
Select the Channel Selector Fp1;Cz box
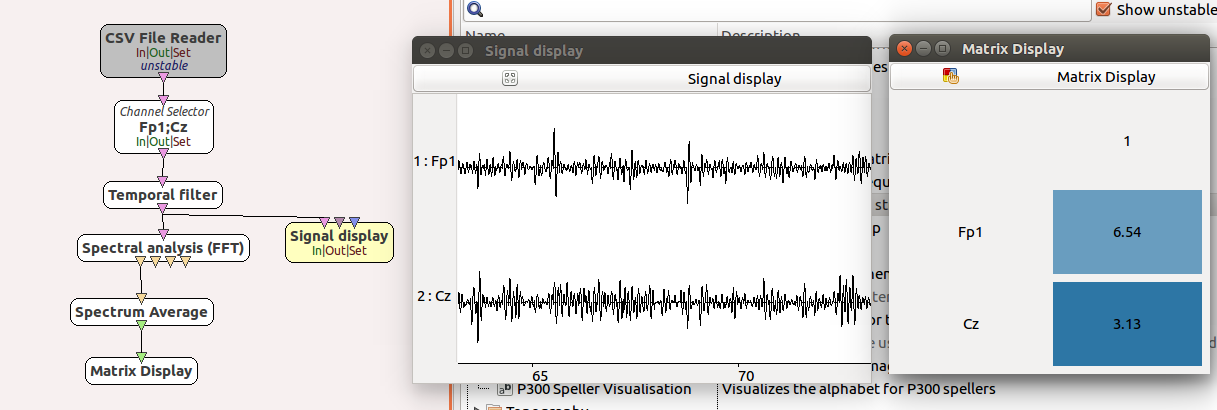[164, 127]
